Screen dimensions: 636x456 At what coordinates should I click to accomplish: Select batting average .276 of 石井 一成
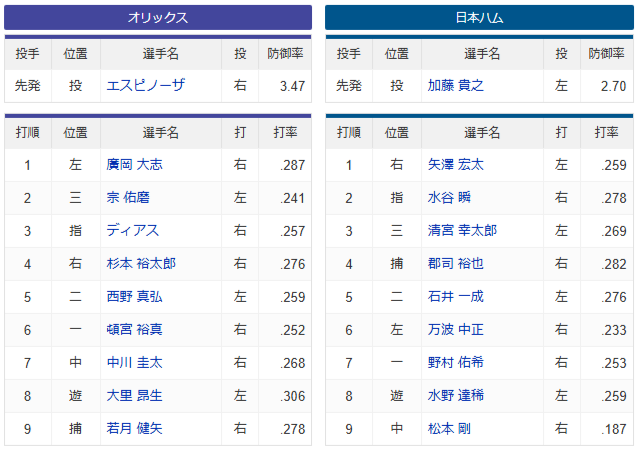tap(614, 297)
